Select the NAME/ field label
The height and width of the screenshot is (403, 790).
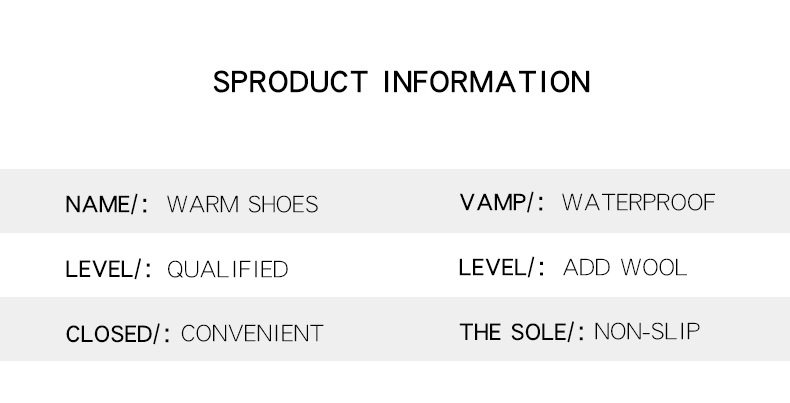pyautogui.click(x=104, y=205)
